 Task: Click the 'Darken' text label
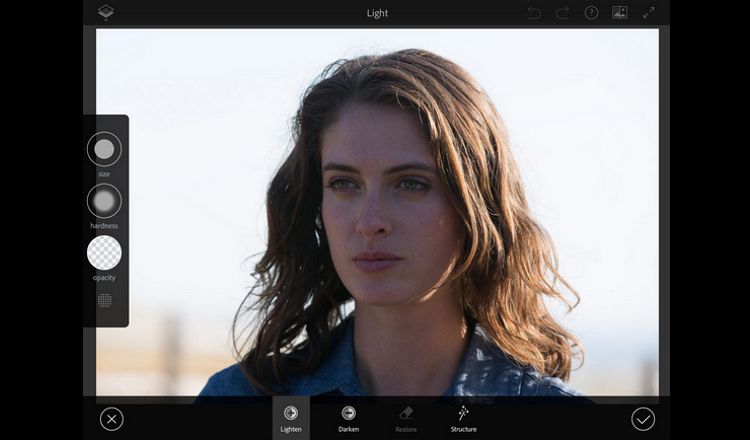click(349, 429)
